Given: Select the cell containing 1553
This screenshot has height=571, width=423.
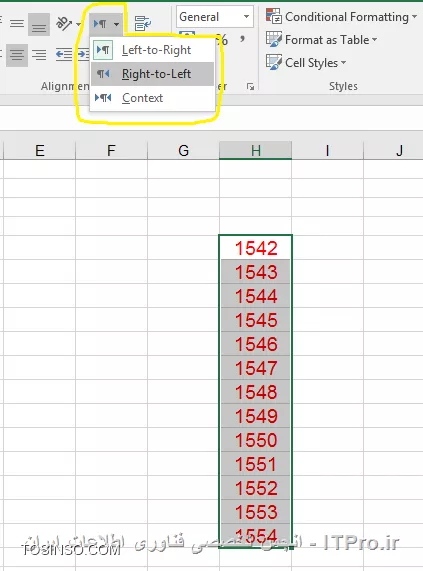Looking at the screenshot, I should coord(256,512).
